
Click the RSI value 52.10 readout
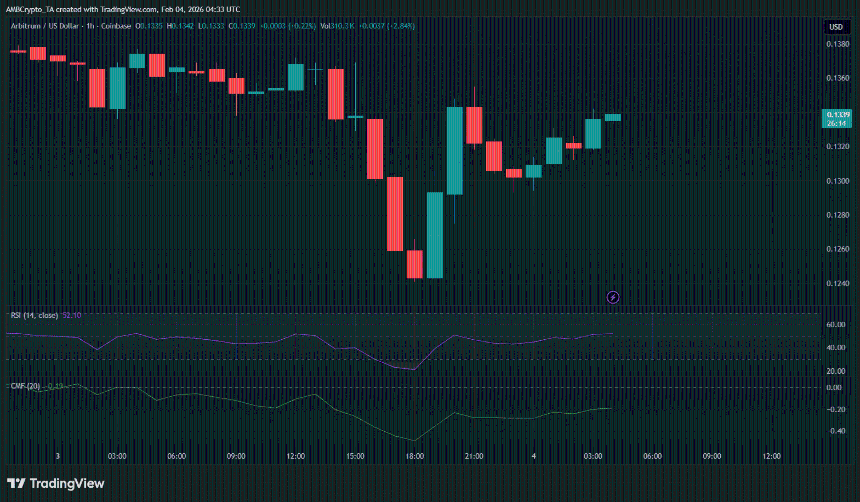coord(72,315)
